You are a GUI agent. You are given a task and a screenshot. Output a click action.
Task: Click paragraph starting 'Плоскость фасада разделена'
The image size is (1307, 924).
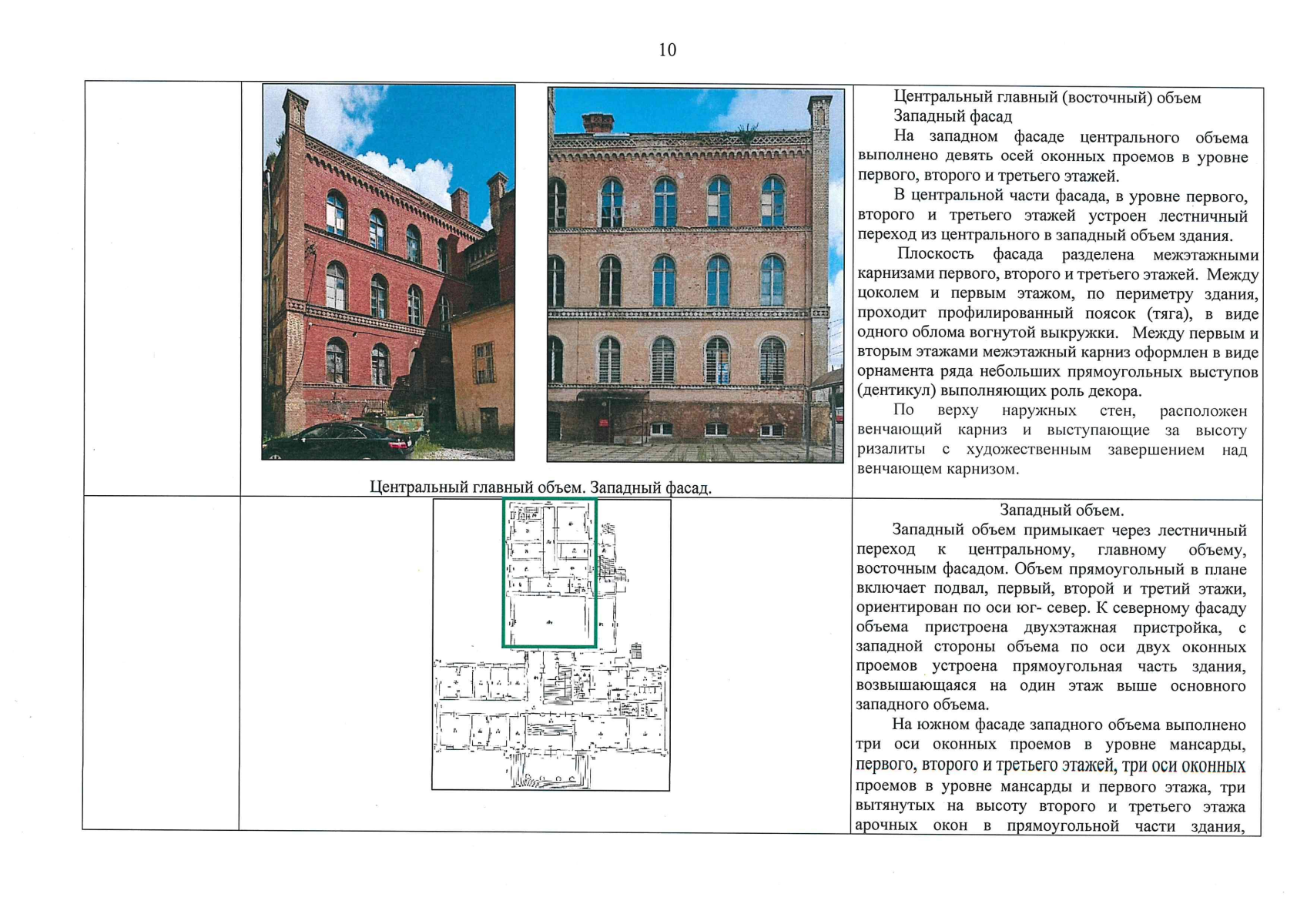click(x=1057, y=323)
